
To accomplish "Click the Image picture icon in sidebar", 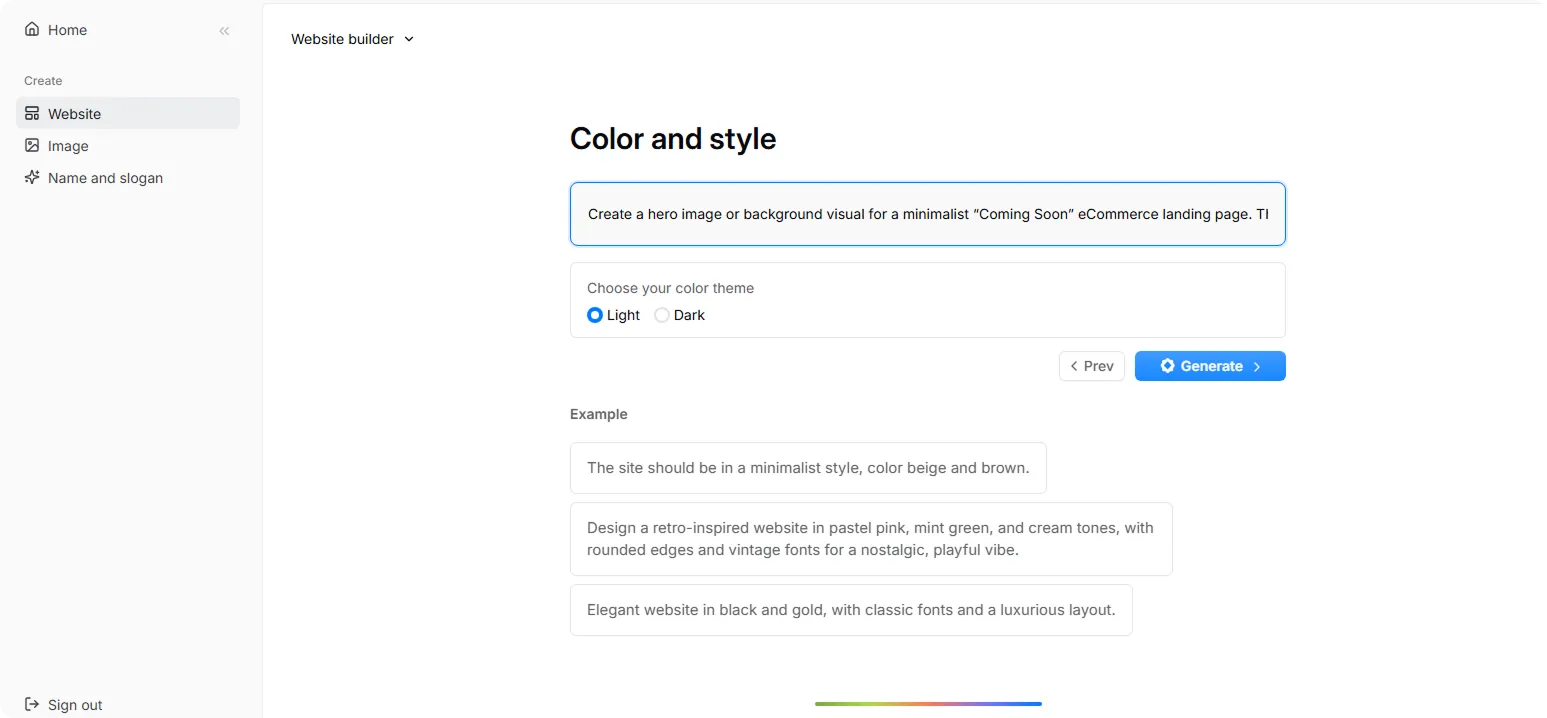I will [32, 146].
